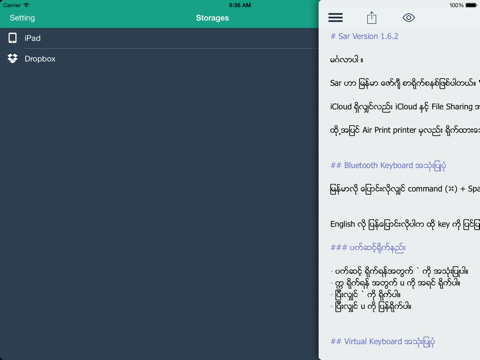Place cursor in Air Print printer line
The height and width of the screenshot is (360, 480).
(405, 130)
